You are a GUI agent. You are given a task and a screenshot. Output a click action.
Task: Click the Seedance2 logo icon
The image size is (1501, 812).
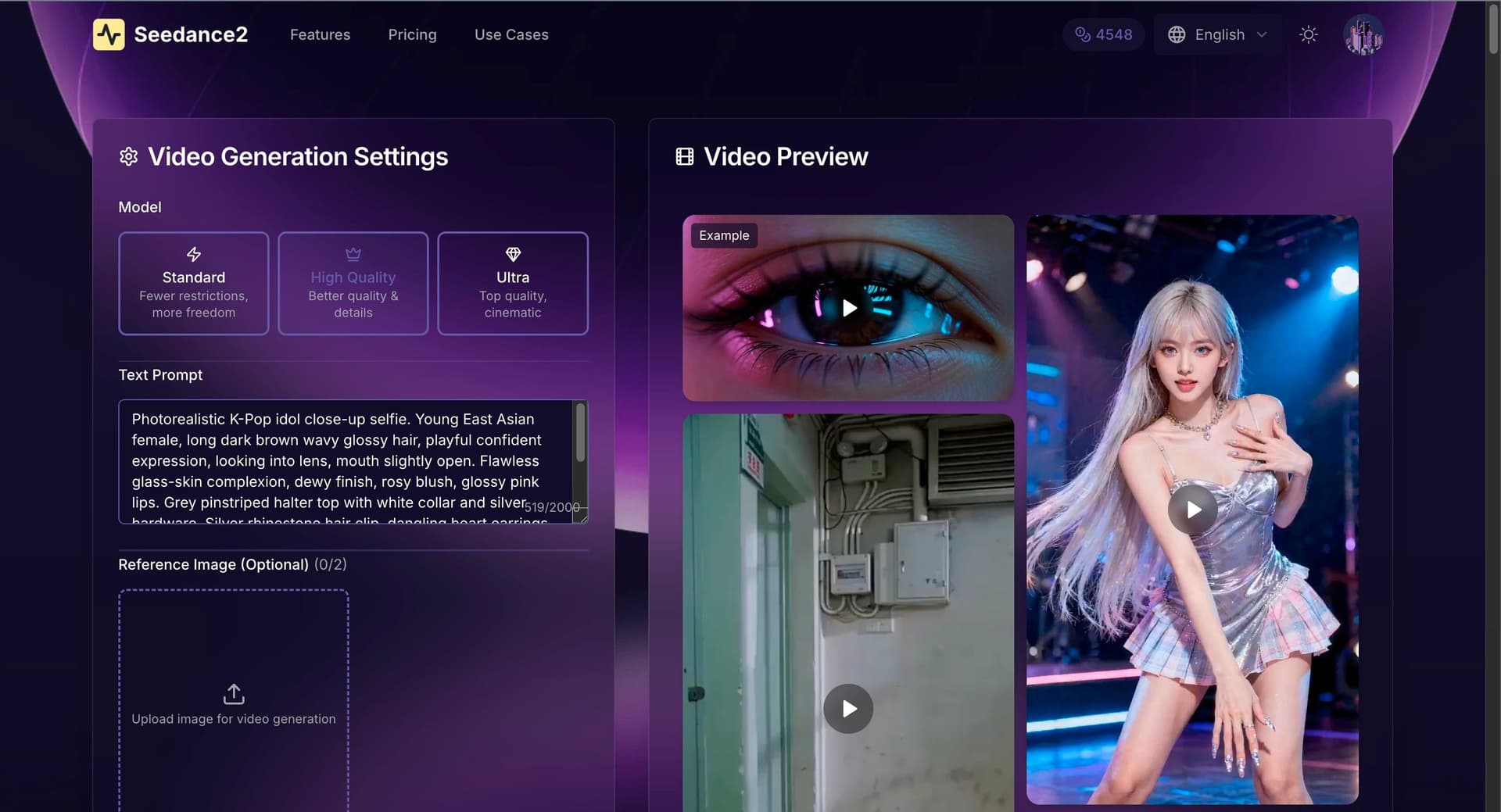[x=109, y=34]
